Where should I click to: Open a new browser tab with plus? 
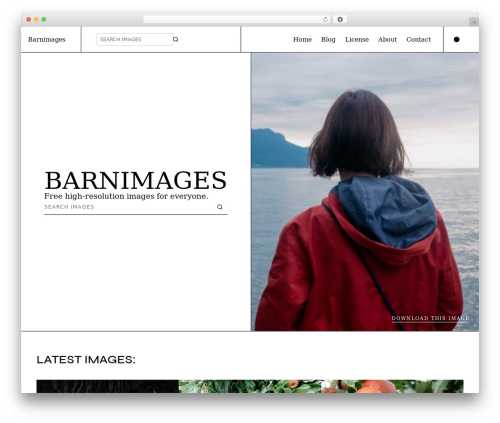[x=474, y=22]
